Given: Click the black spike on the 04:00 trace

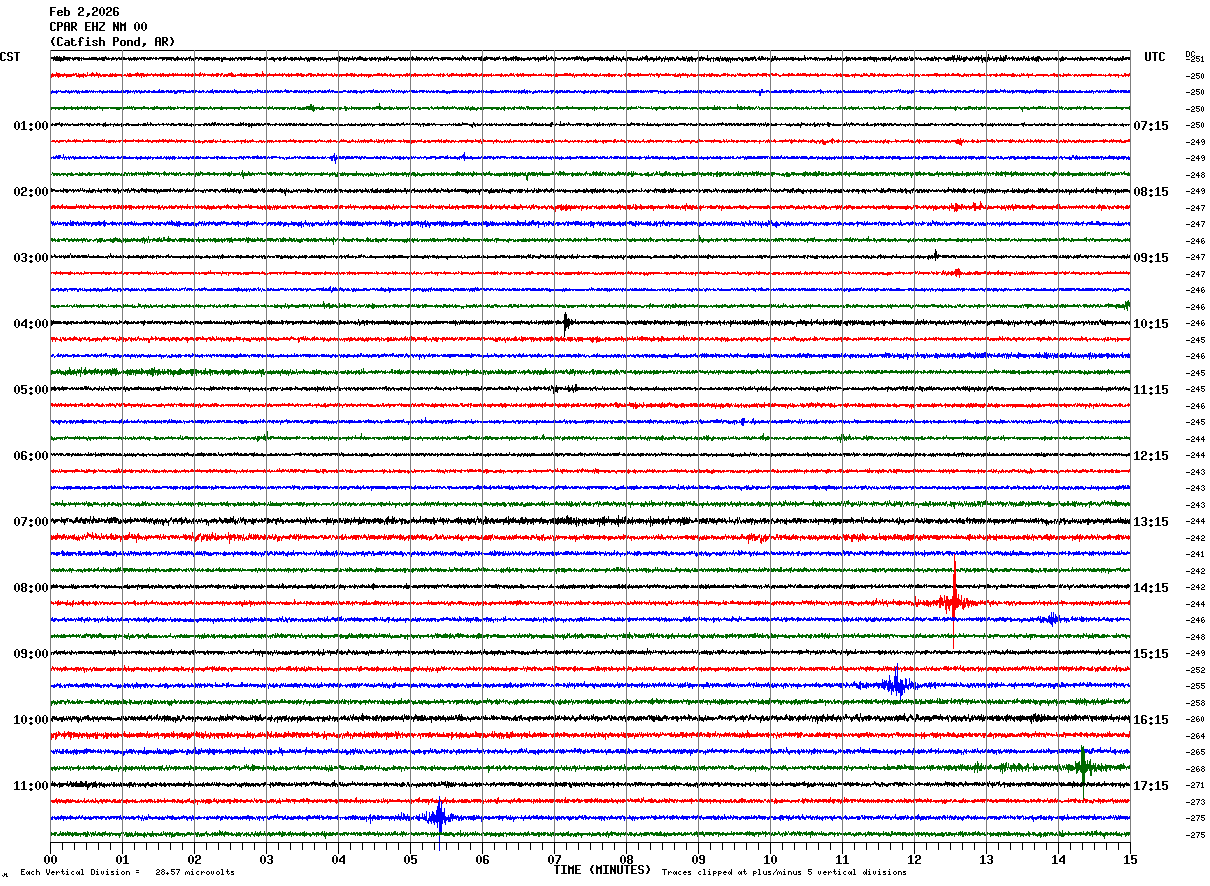Looking at the screenshot, I should pyautogui.click(x=566, y=323).
